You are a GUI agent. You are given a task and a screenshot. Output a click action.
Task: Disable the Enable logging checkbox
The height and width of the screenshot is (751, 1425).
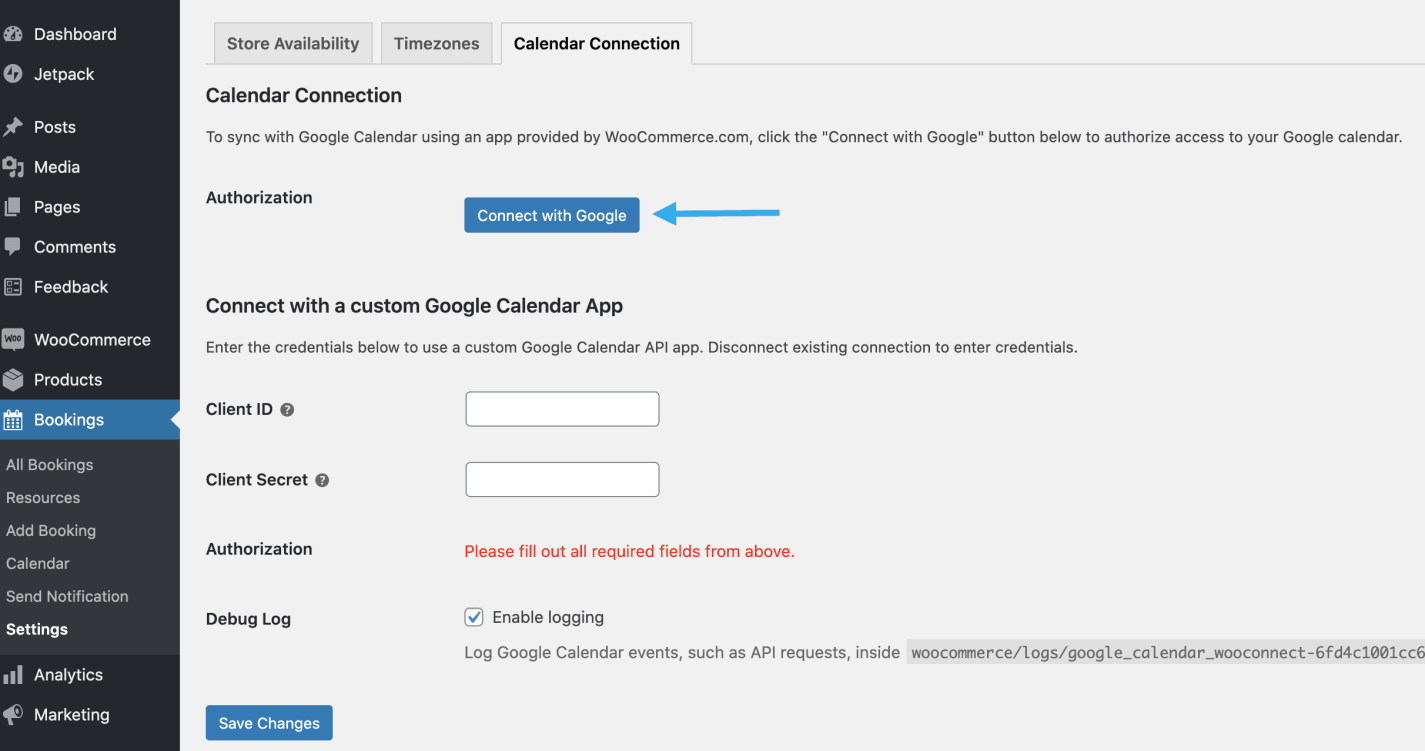pyautogui.click(x=474, y=617)
